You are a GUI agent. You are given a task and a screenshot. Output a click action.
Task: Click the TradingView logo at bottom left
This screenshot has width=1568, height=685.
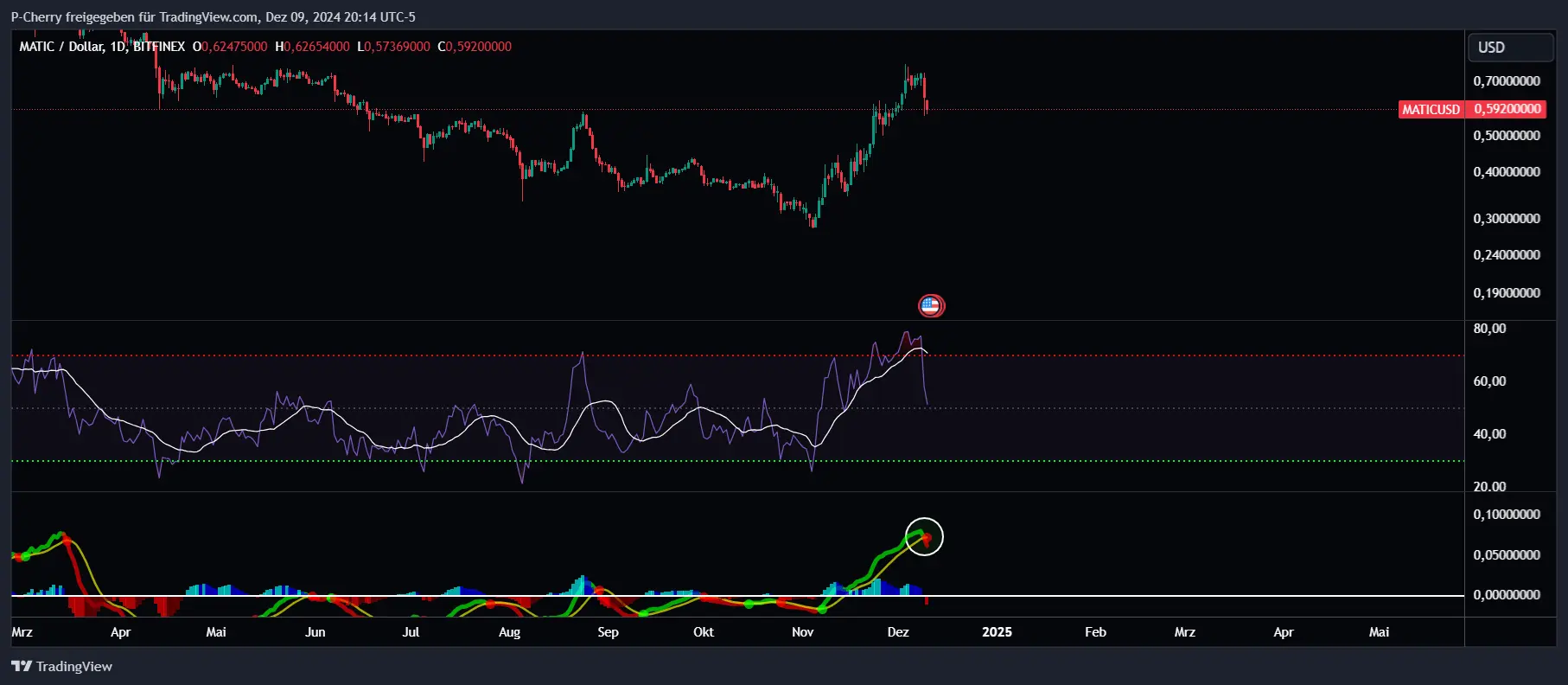coord(61,666)
